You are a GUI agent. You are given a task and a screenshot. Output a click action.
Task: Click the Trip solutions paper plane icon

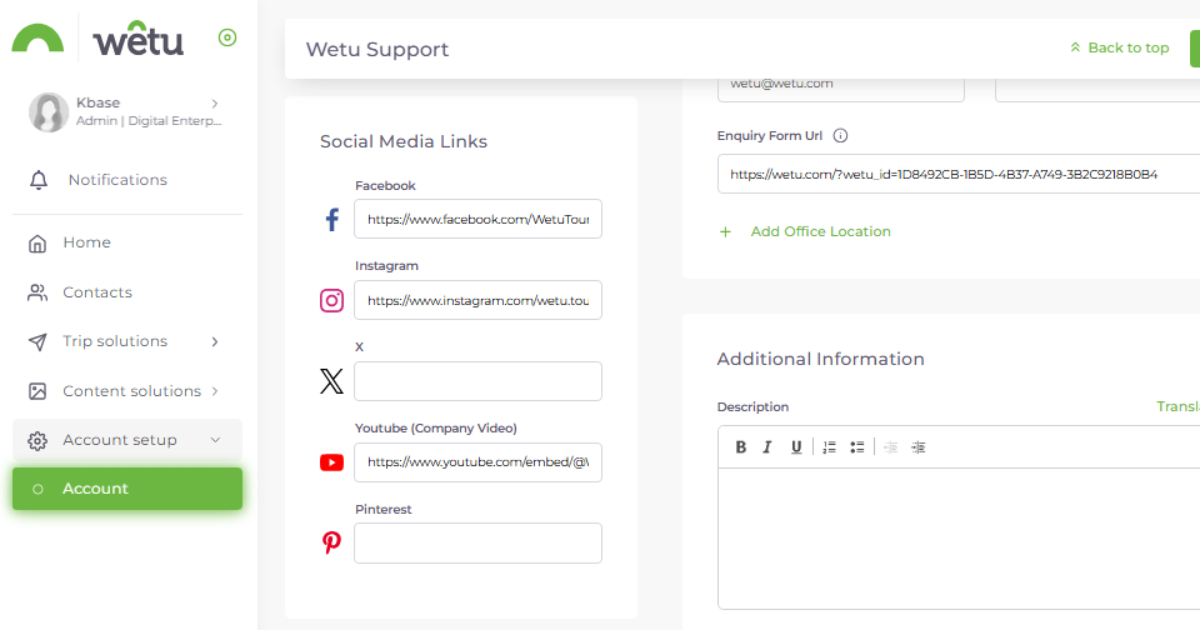pos(38,342)
